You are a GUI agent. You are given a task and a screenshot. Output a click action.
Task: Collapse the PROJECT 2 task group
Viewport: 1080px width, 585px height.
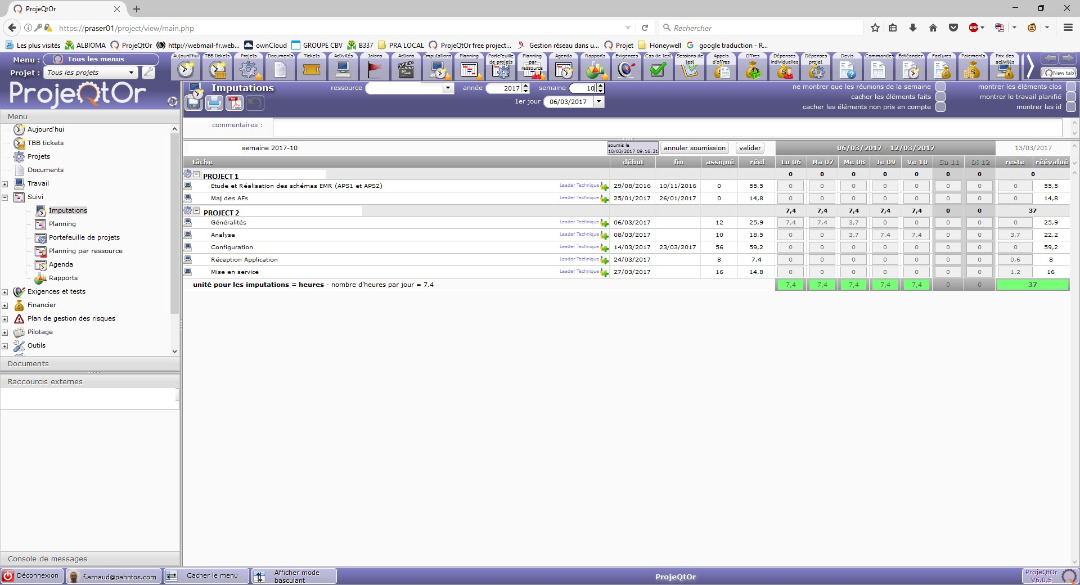[197, 212]
